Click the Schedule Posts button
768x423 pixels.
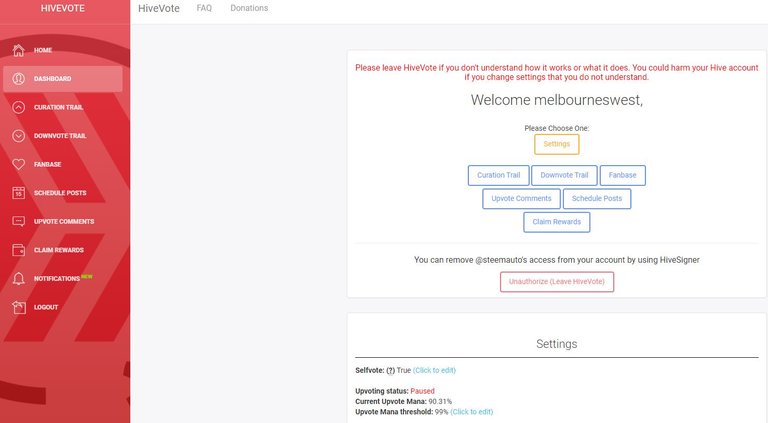click(x=597, y=199)
